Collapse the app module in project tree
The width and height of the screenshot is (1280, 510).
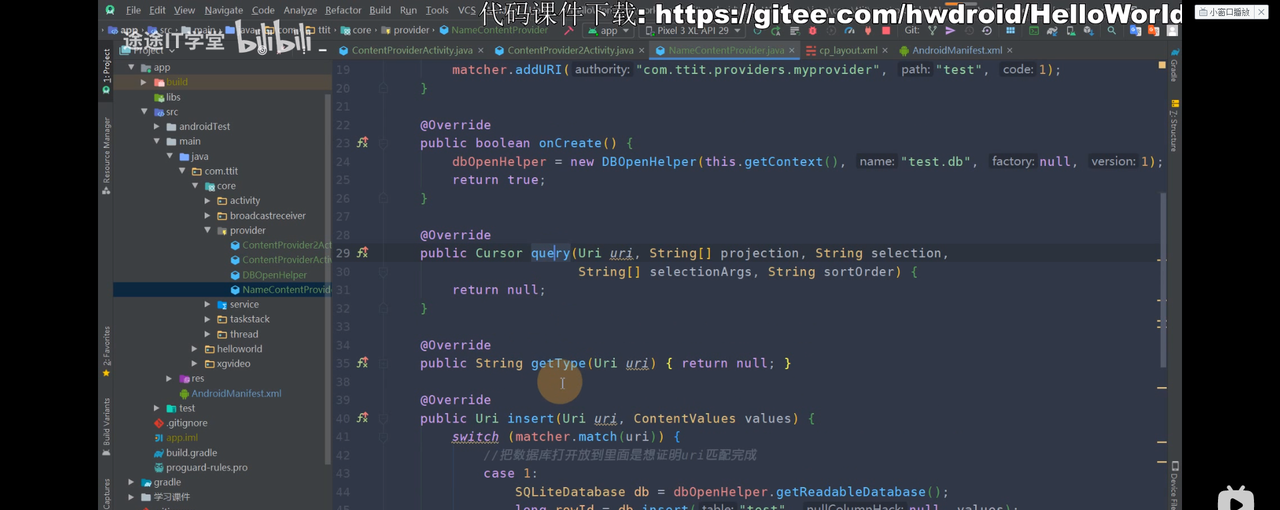(131, 68)
